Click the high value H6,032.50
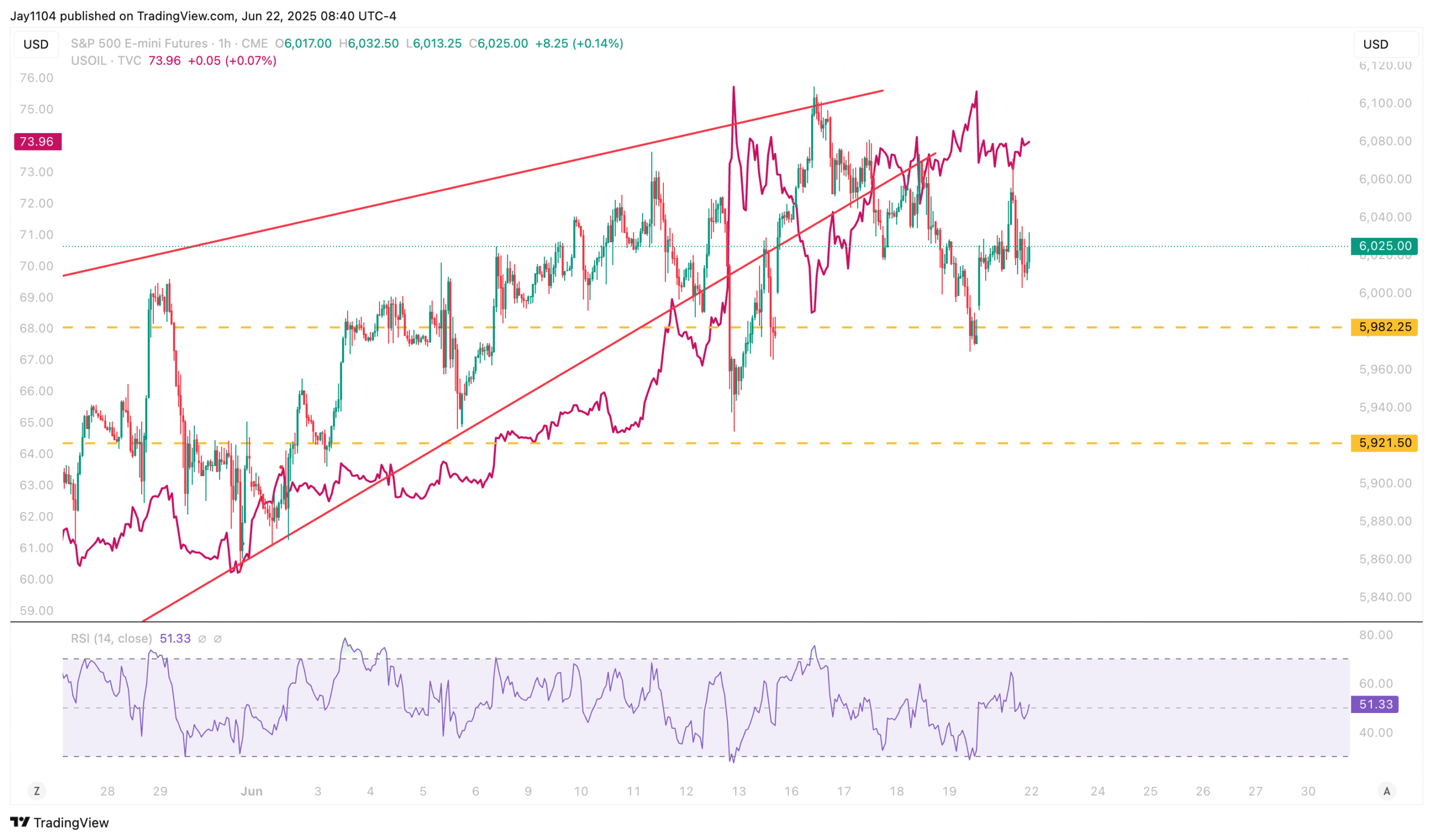The width and height of the screenshot is (1433, 840). [x=368, y=44]
